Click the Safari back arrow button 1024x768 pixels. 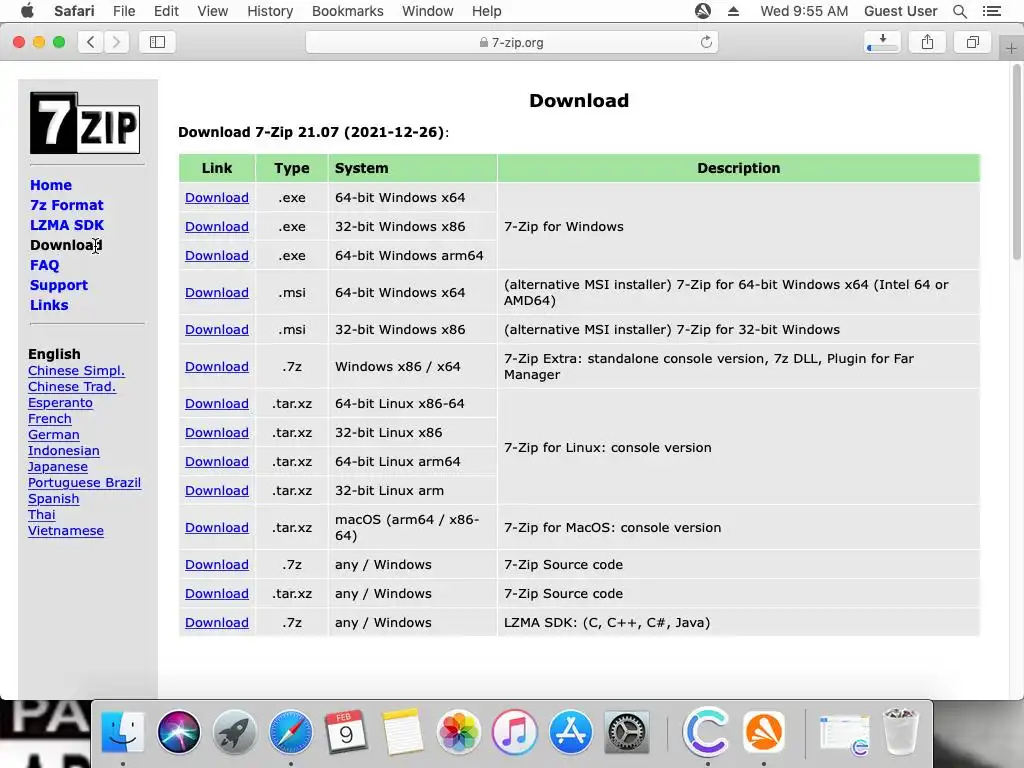(x=91, y=42)
